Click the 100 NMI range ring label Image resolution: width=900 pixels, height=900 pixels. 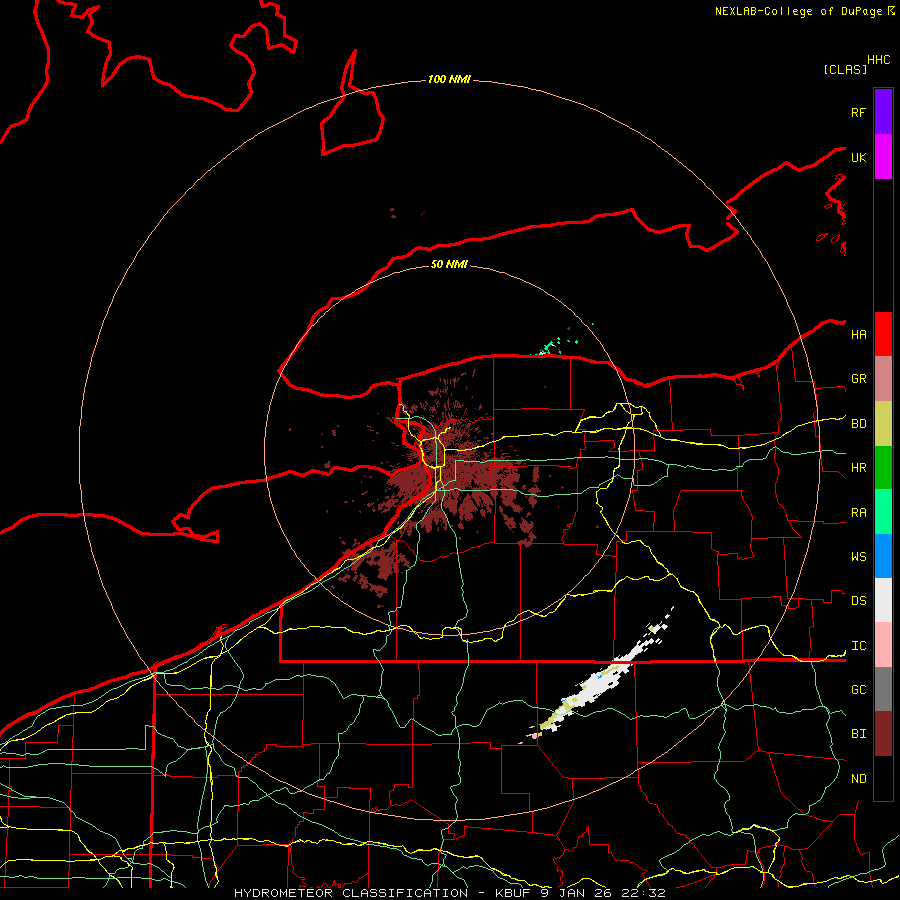tap(449, 79)
